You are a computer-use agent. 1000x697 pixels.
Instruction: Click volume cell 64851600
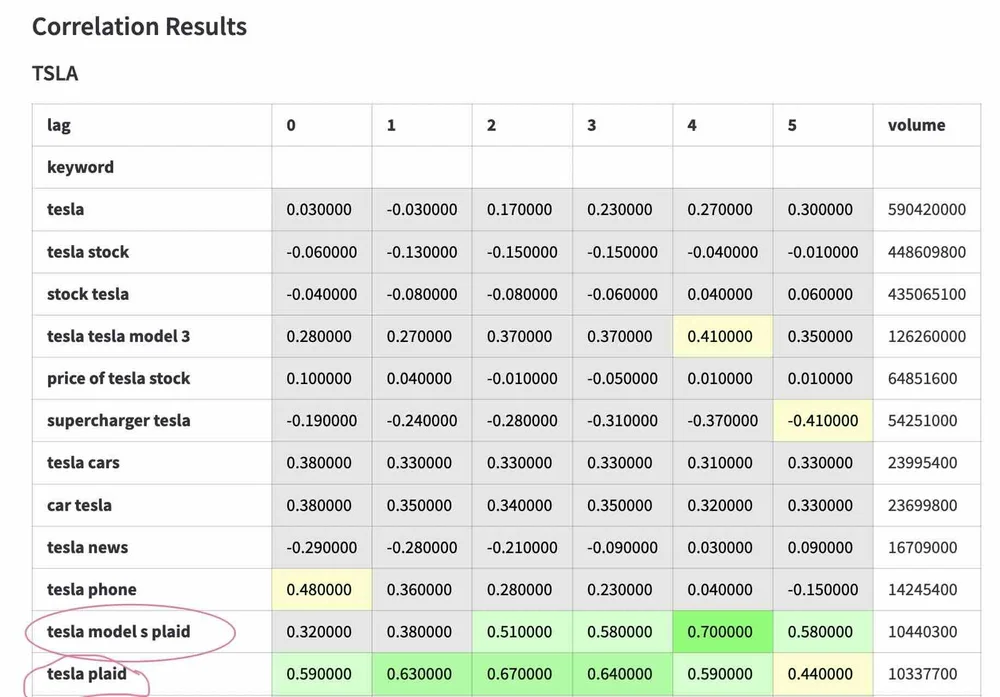click(x=927, y=378)
